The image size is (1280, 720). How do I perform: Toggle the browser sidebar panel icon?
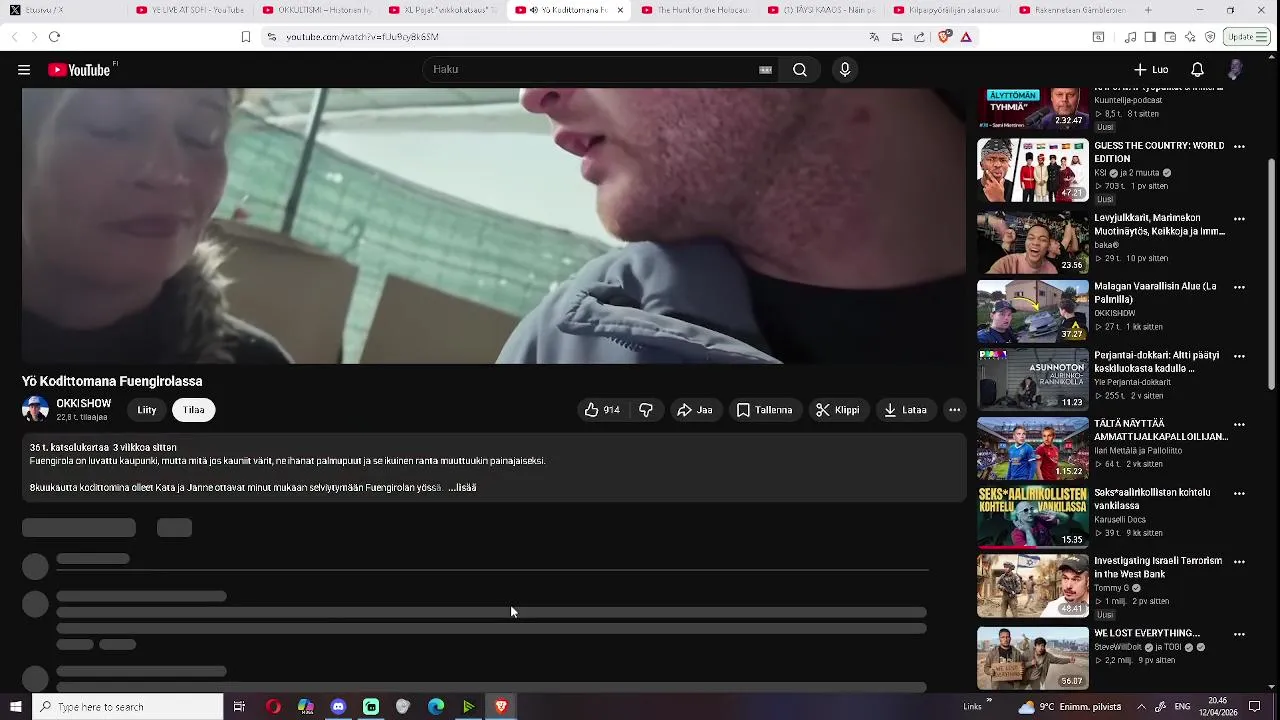coord(1150,37)
